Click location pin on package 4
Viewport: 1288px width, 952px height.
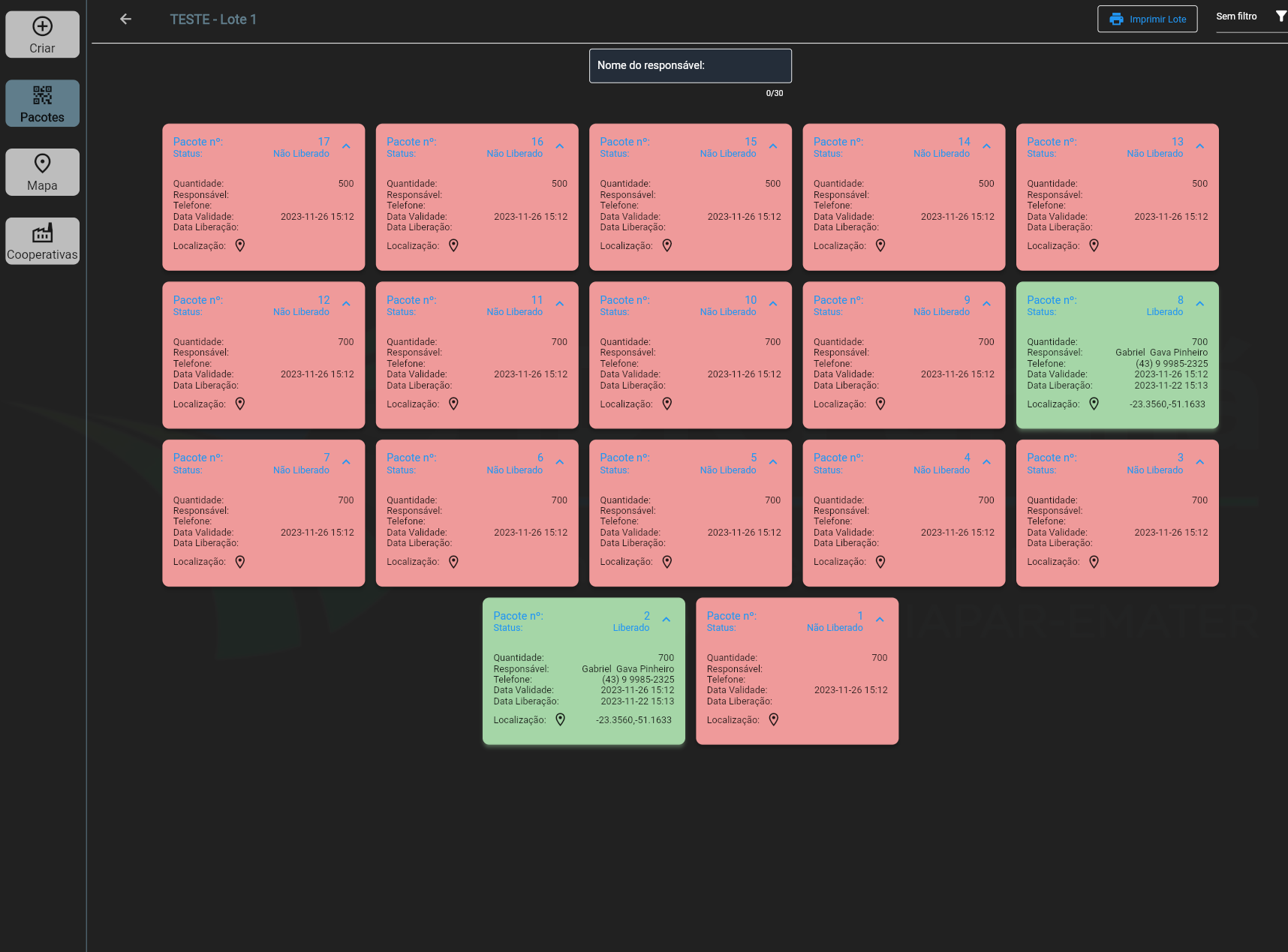(880, 562)
